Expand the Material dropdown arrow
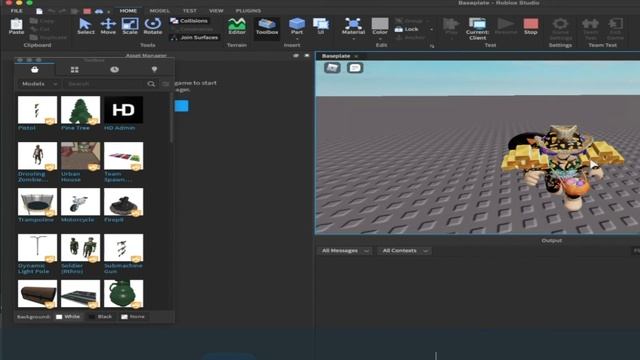Image resolution: width=640 pixels, height=360 pixels. coord(353,39)
